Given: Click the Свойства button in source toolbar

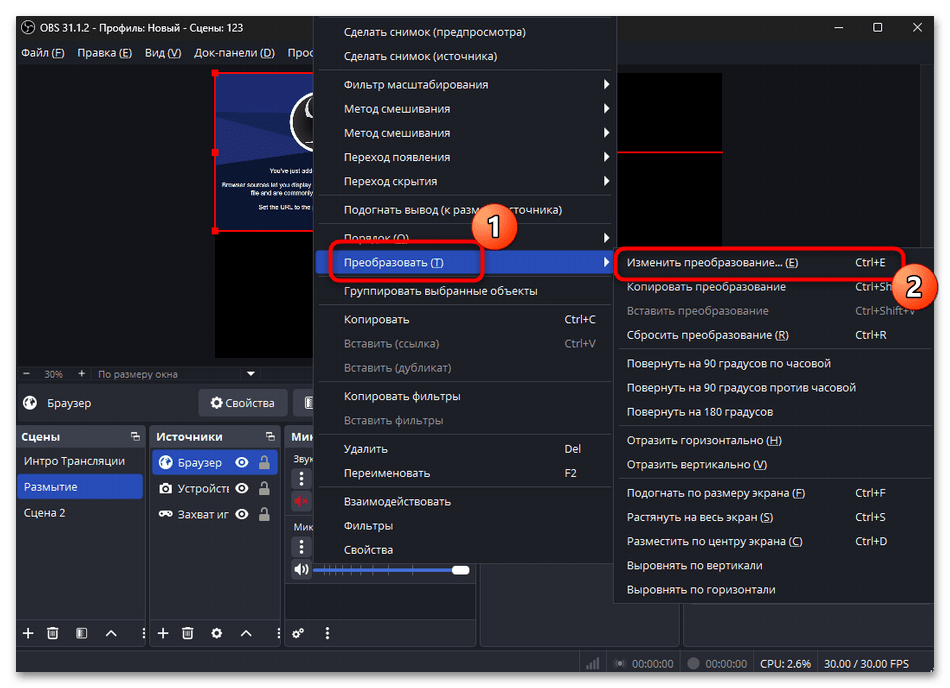Looking at the screenshot, I should tap(242, 403).
